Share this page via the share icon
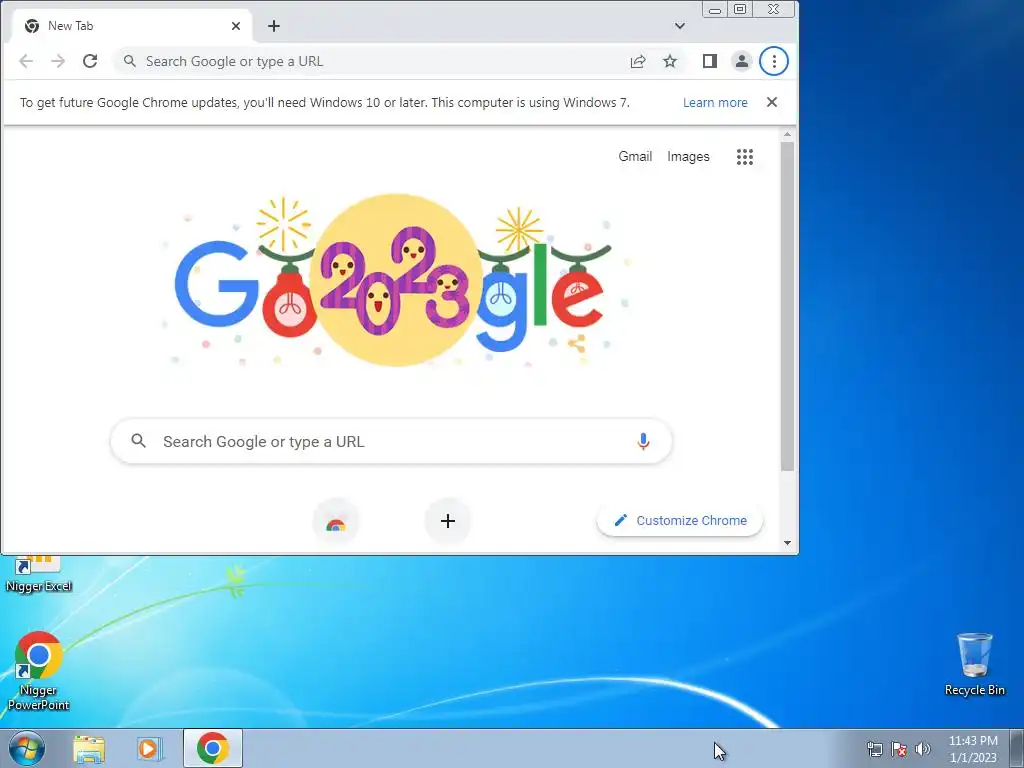This screenshot has width=1024, height=768. click(638, 61)
